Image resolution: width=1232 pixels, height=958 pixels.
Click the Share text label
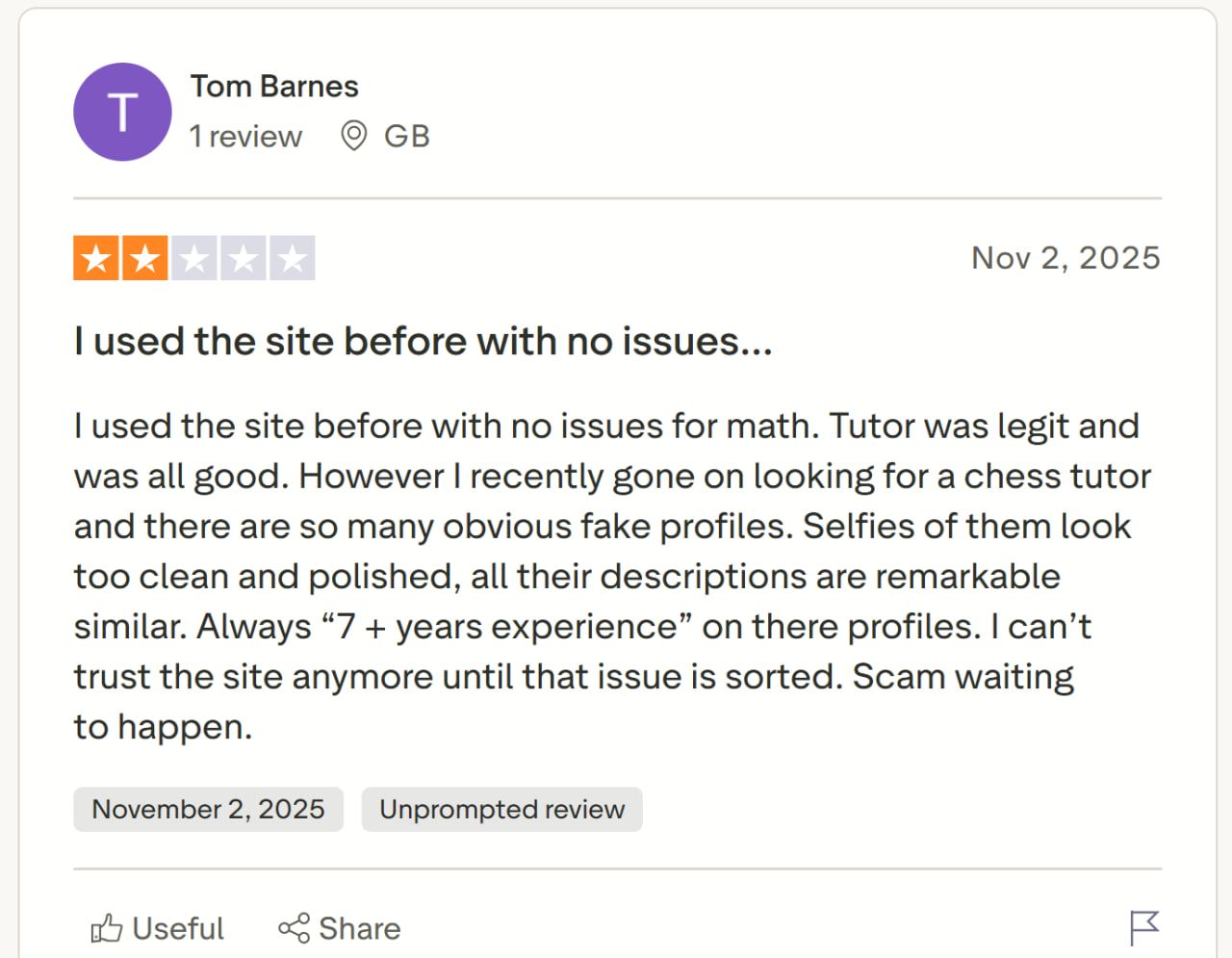pyautogui.click(x=359, y=928)
